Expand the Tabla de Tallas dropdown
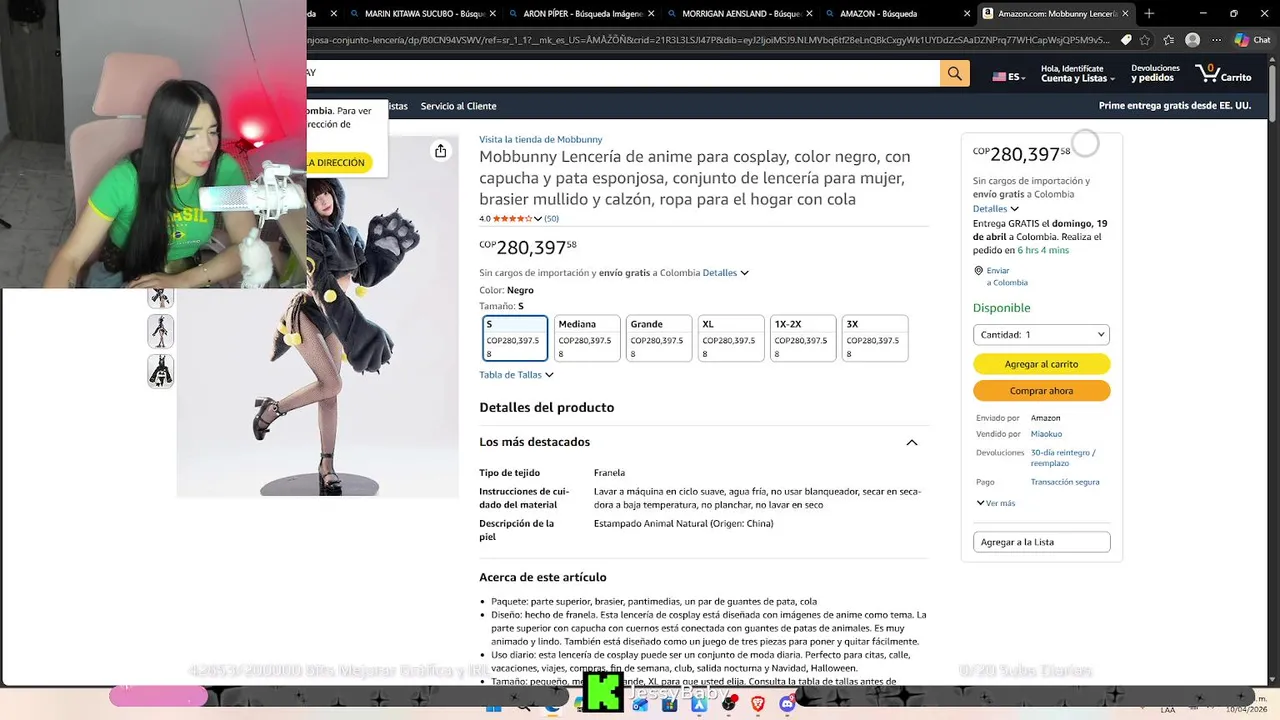1280x720 pixels. pyautogui.click(x=516, y=375)
